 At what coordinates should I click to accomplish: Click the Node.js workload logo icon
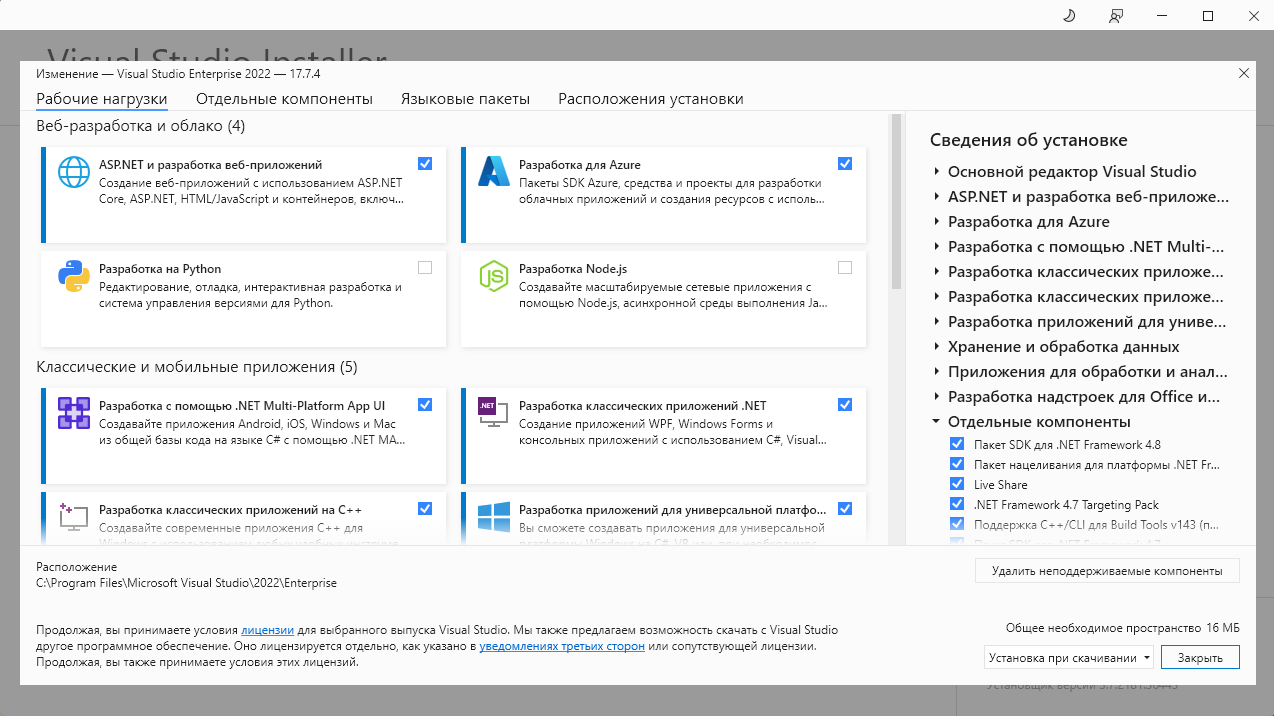pyautogui.click(x=494, y=276)
